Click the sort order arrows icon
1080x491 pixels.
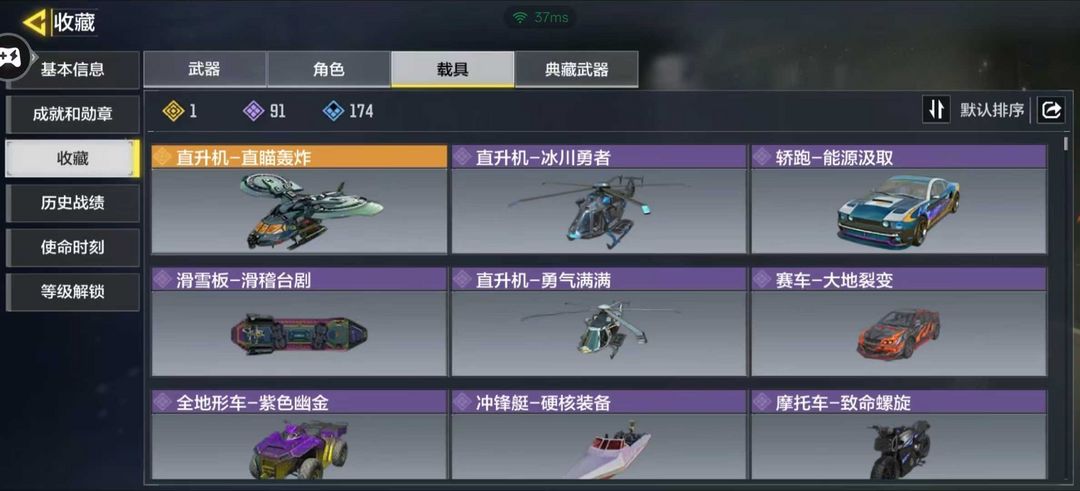(935, 109)
